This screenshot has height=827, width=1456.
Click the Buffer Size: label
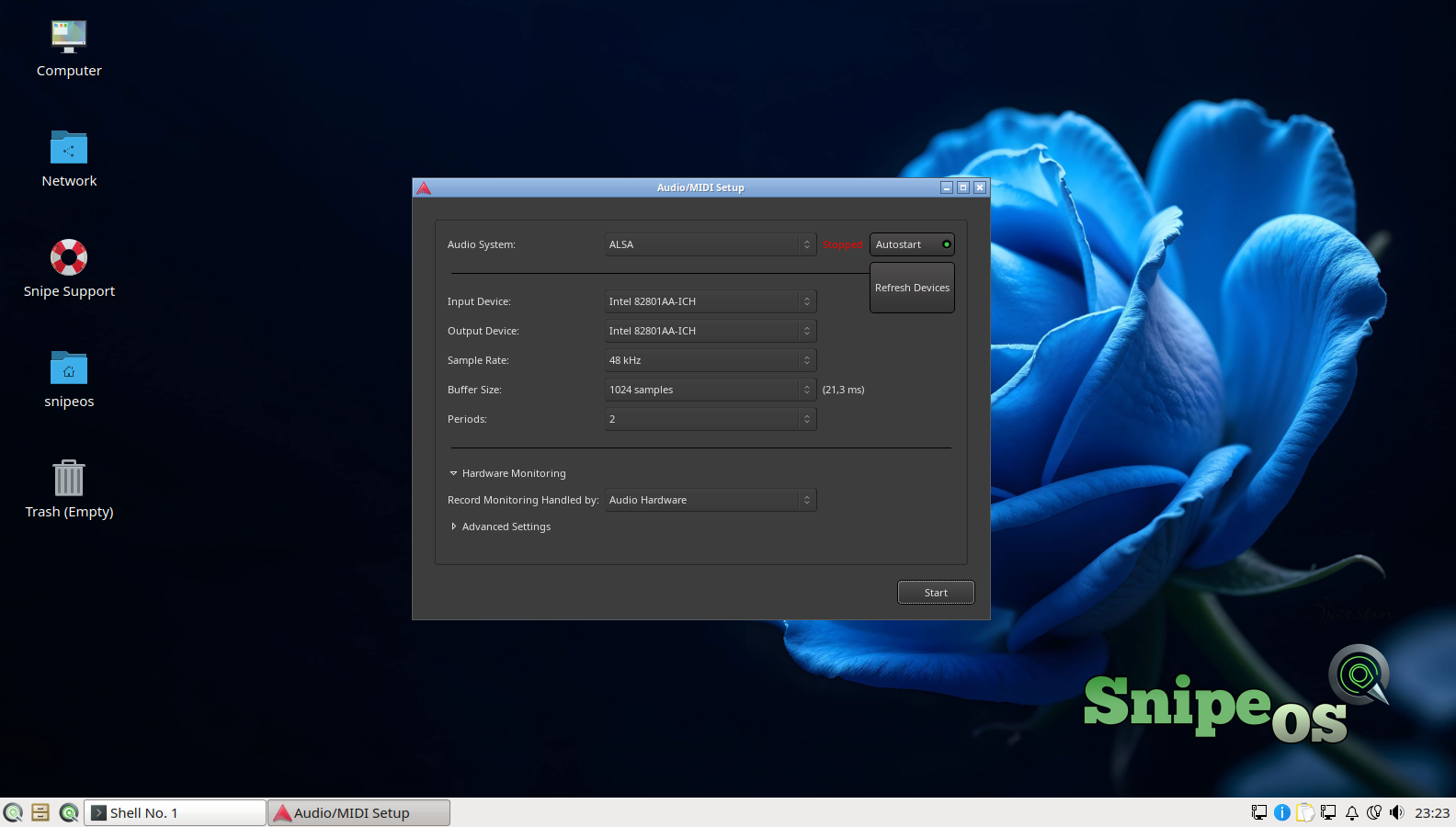tap(474, 390)
